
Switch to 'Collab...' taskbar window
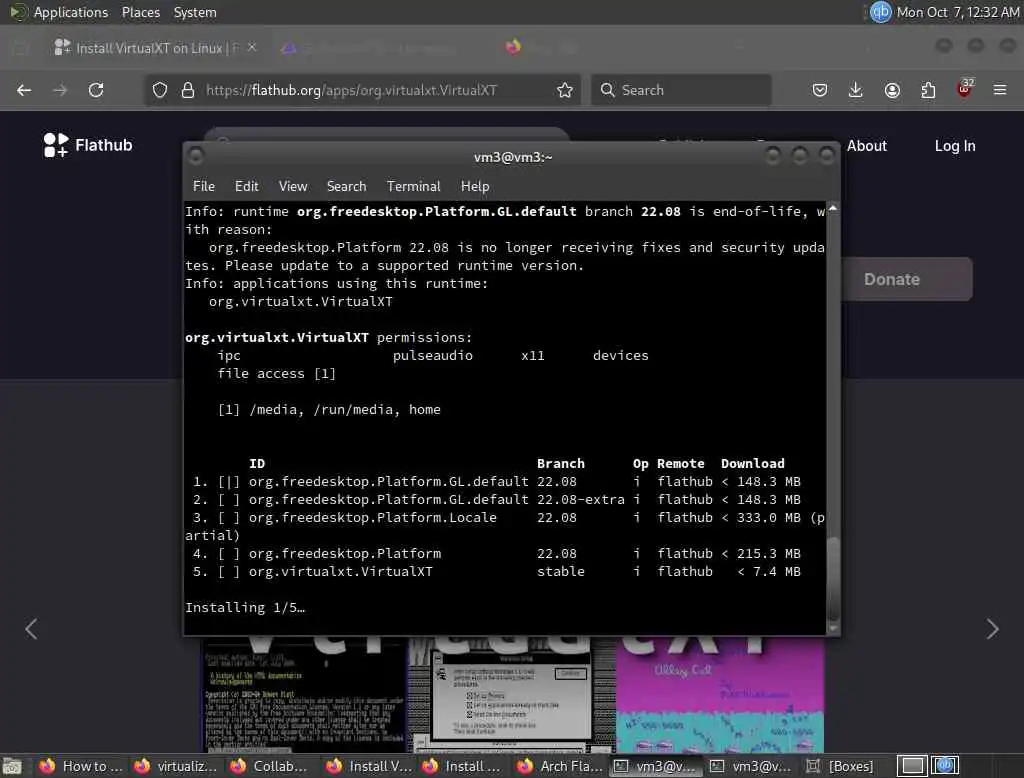pyautogui.click(x=269, y=766)
